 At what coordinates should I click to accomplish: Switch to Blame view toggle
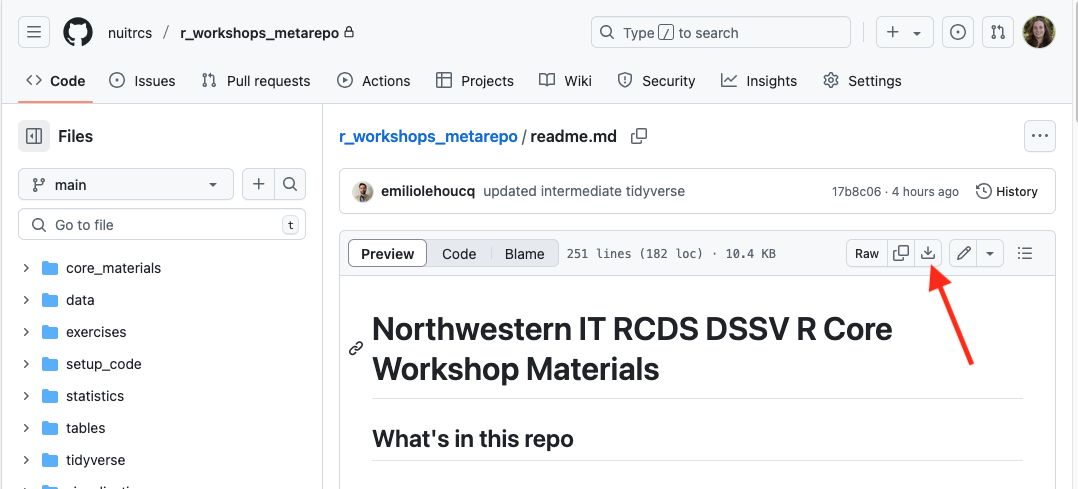point(525,254)
